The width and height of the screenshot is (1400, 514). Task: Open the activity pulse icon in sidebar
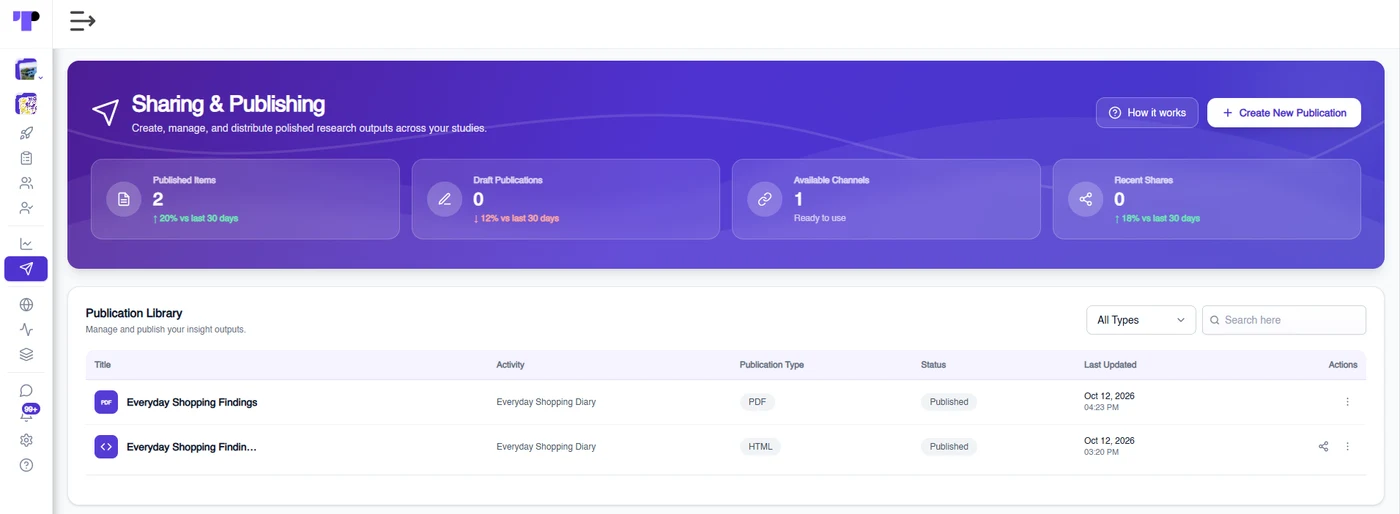click(26, 329)
